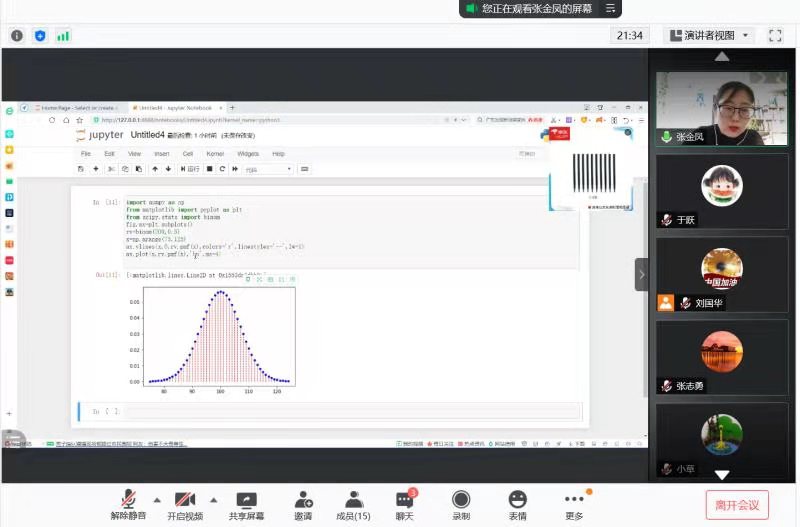Open the 演讲者视图 view layout dropdown
The width and height of the screenshot is (800, 527).
(708, 35)
